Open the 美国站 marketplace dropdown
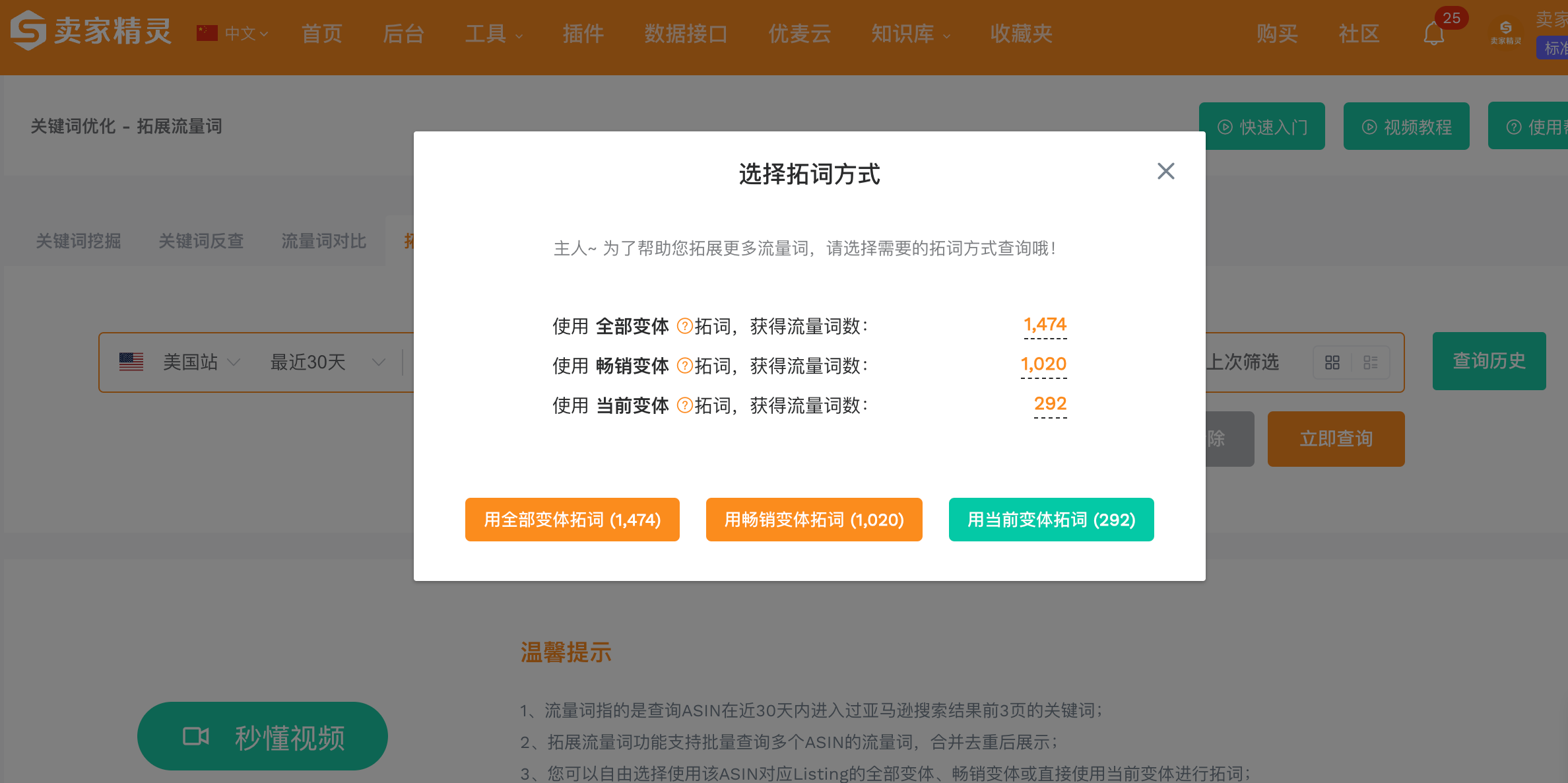This screenshot has height=783, width=1568. point(201,362)
